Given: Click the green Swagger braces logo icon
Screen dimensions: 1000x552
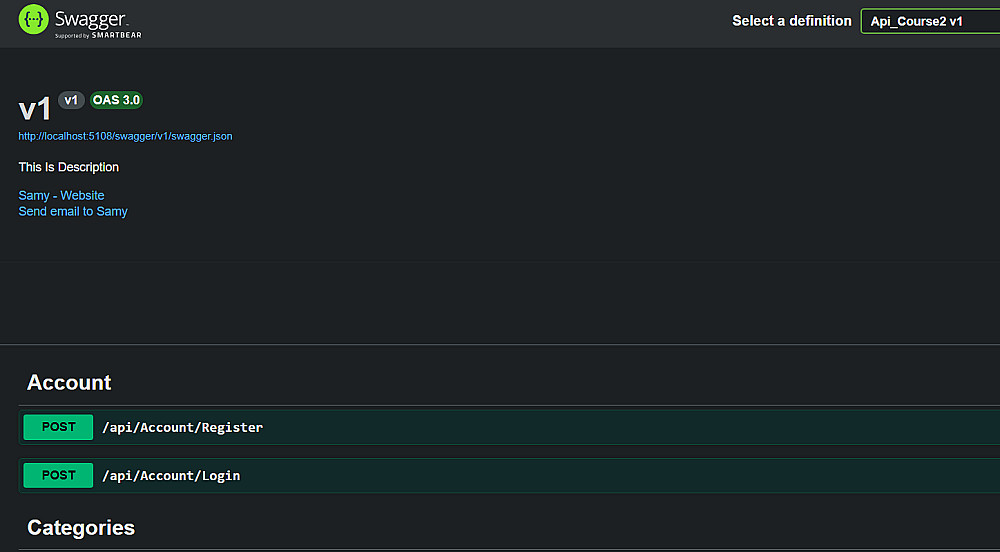Looking at the screenshot, I should (34, 20).
